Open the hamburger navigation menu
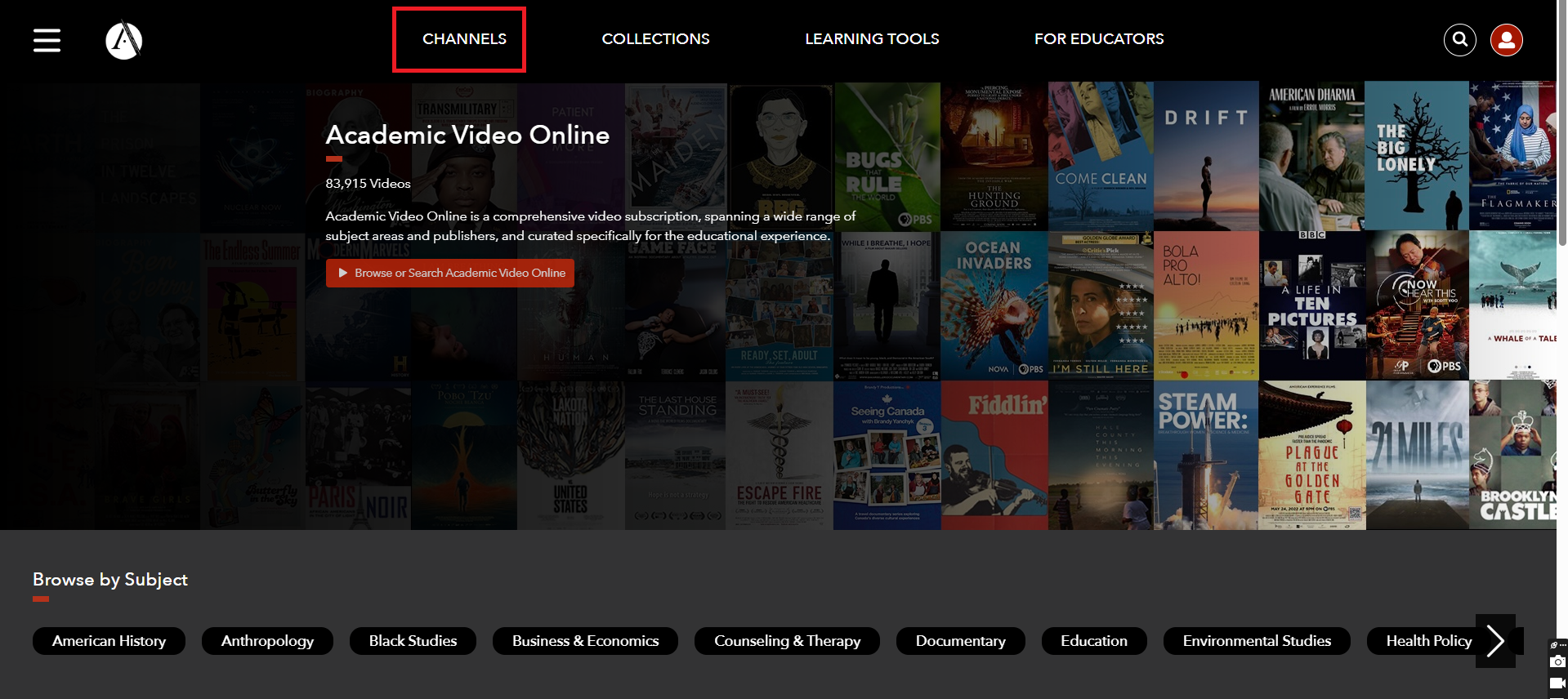 point(47,40)
